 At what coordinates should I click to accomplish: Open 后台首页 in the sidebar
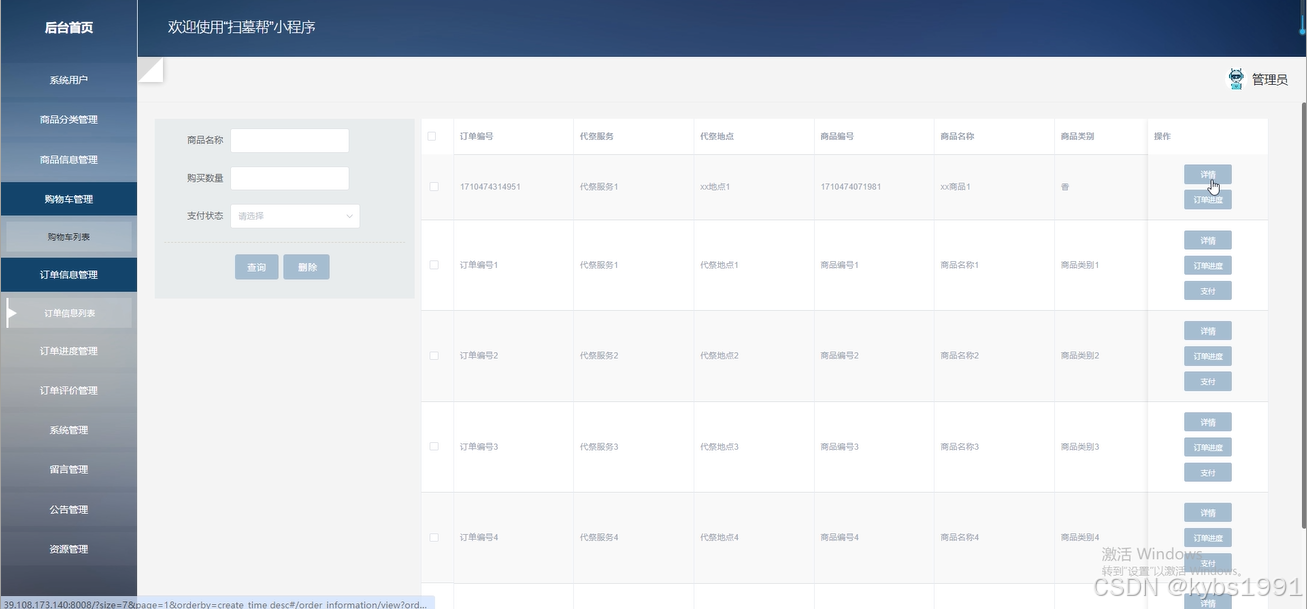pos(69,28)
